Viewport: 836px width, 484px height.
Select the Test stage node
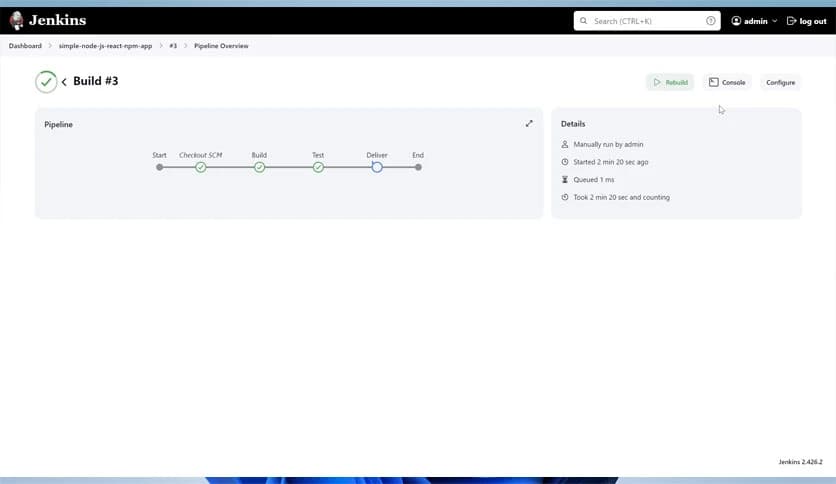coord(318,167)
